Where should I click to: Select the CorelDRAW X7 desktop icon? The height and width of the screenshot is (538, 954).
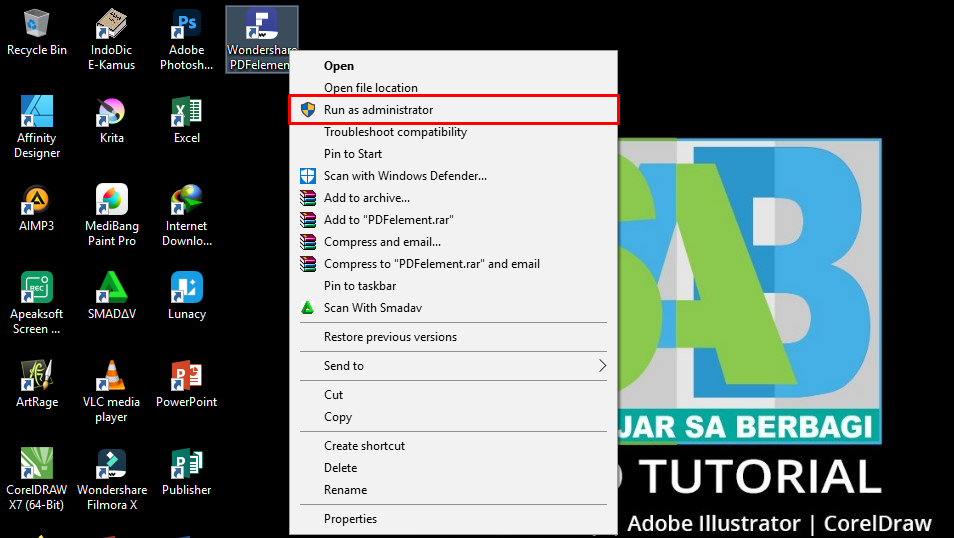[37, 479]
